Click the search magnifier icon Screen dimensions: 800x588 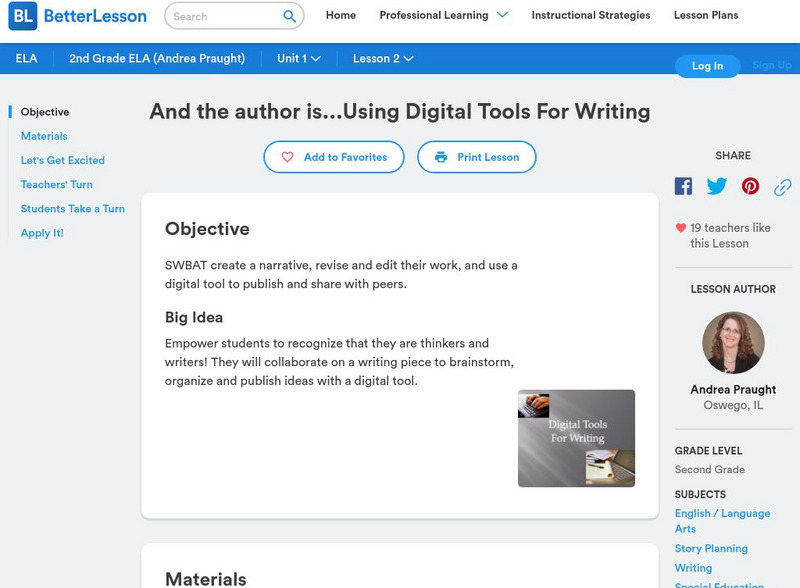[x=289, y=16]
